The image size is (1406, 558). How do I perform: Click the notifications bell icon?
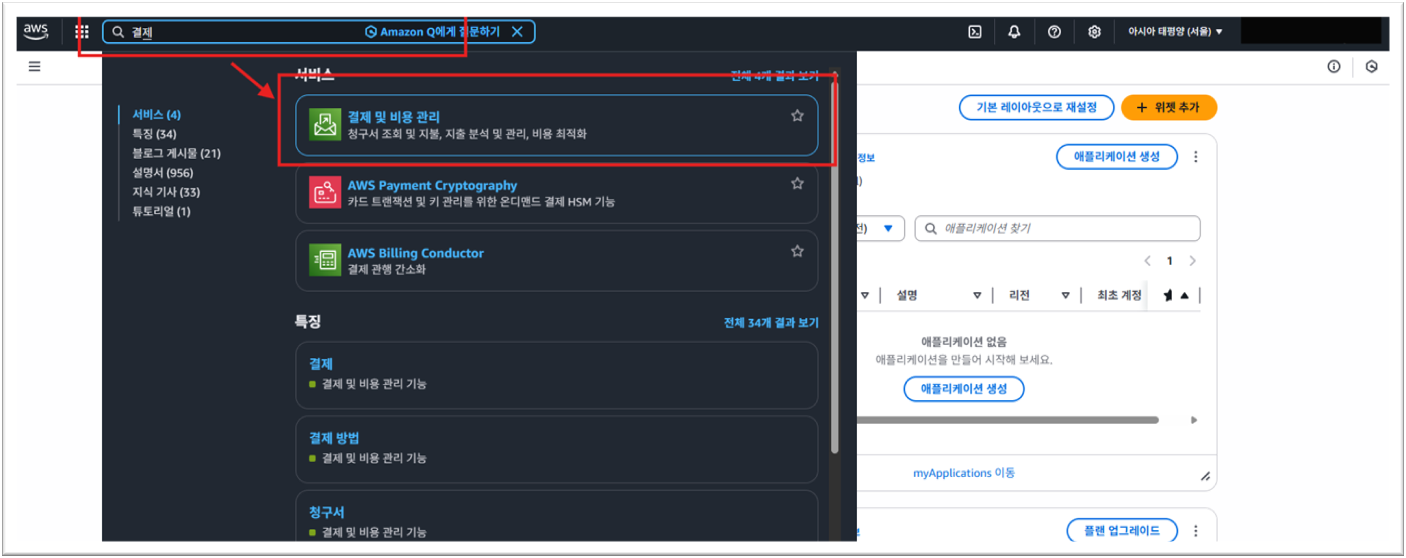point(1014,32)
